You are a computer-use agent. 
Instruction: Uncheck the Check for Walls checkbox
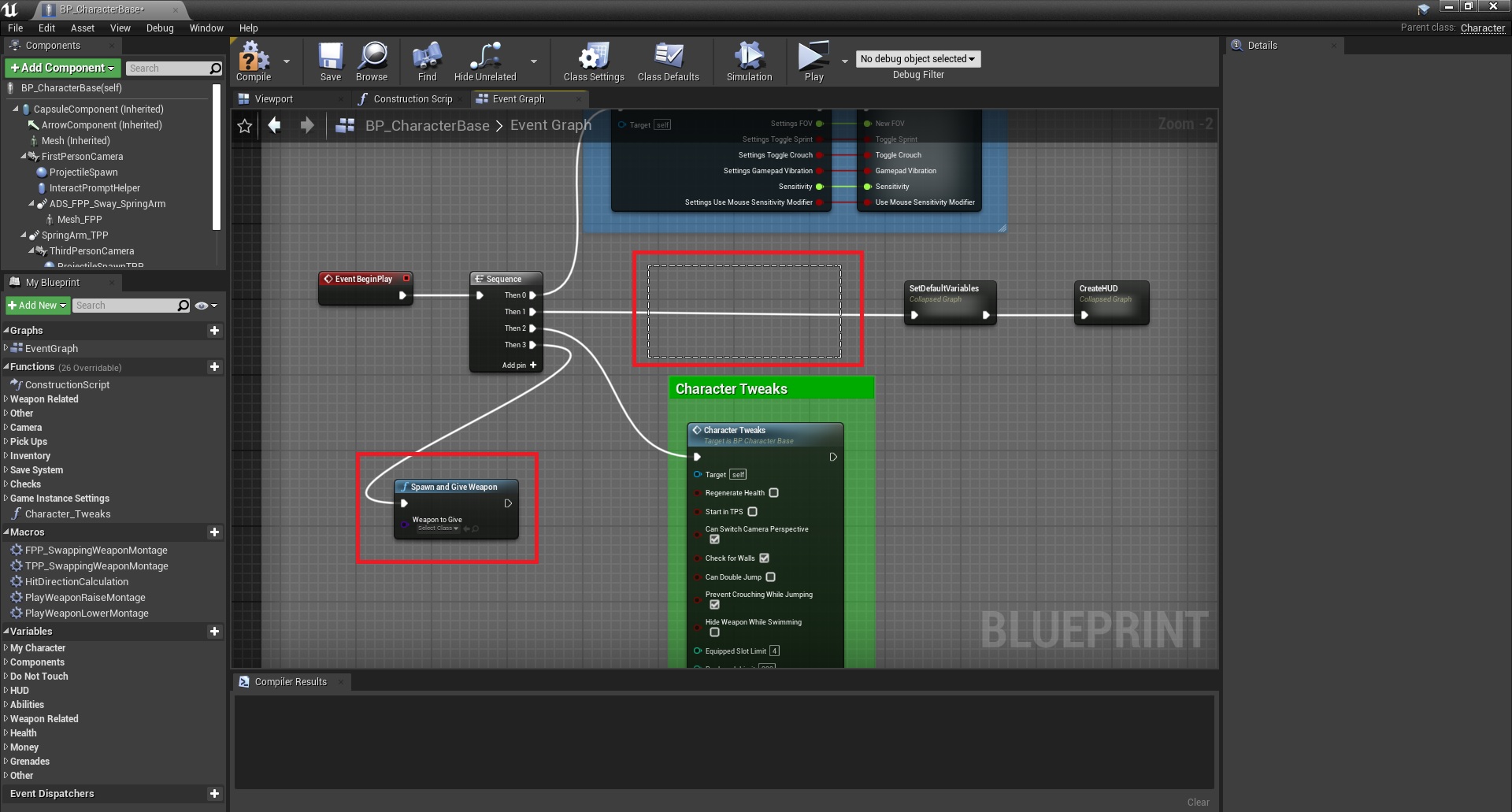tap(764, 558)
